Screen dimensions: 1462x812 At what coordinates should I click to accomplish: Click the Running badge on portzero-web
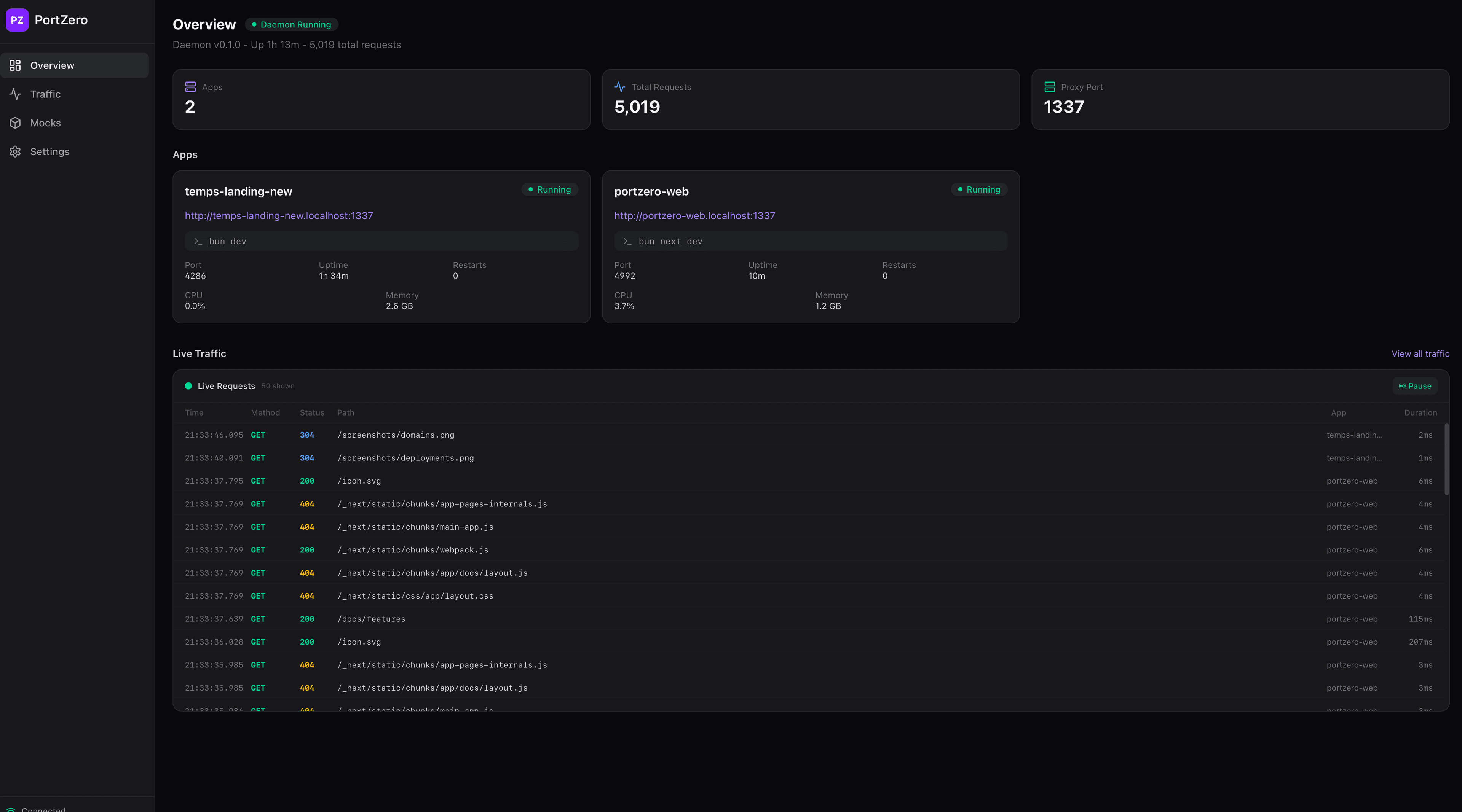click(978, 189)
